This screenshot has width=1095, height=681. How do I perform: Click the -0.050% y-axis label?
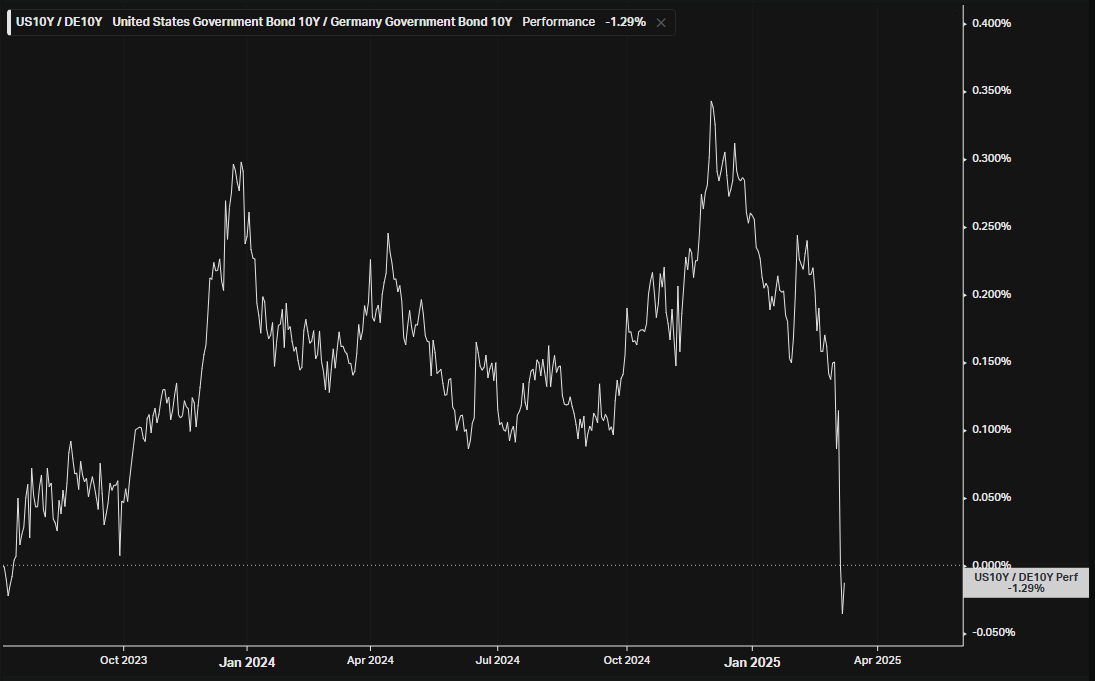pos(993,632)
